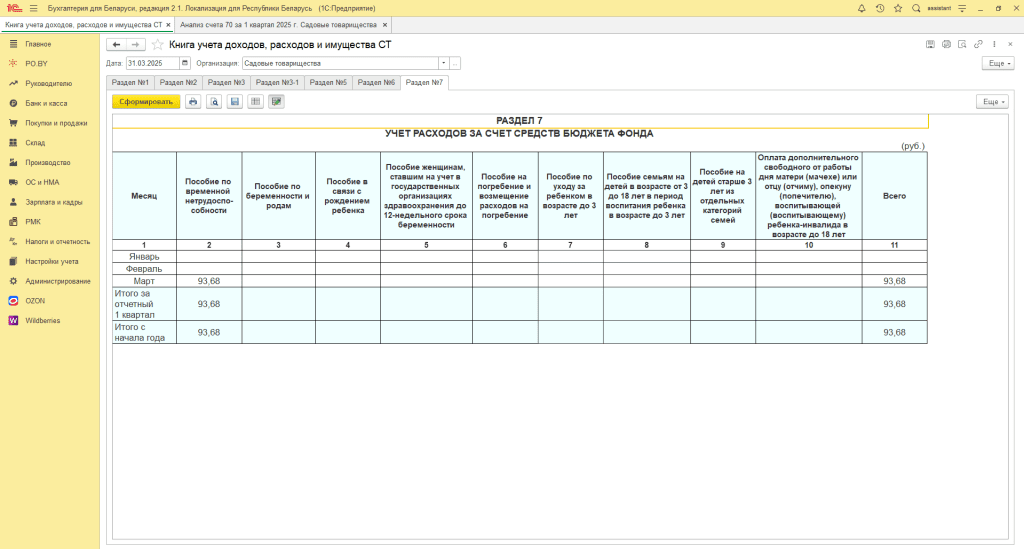The image size is (1024, 549).
Task: Go back with the left arrow
Action: click(116, 44)
